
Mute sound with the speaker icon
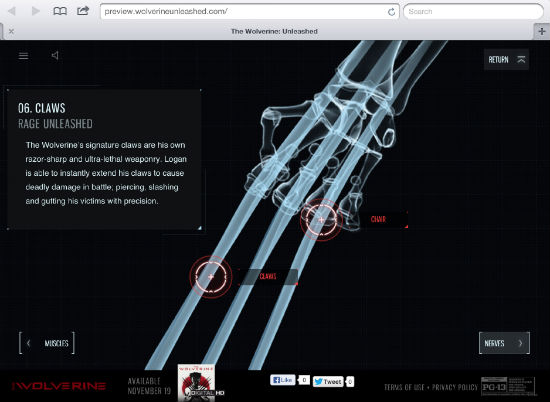click(55, 55)
